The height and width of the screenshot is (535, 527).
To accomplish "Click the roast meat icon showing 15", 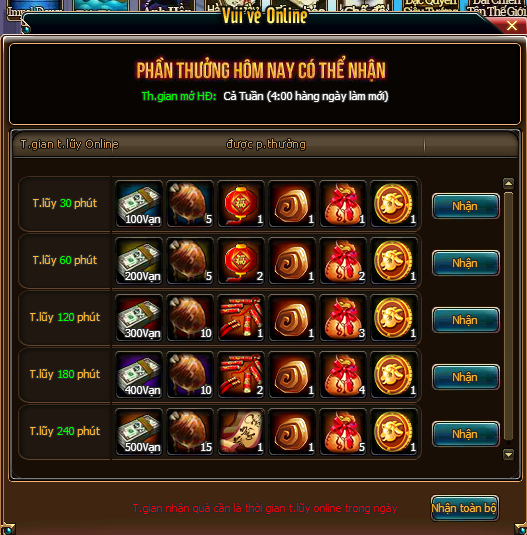I will [x=190, y=432].
